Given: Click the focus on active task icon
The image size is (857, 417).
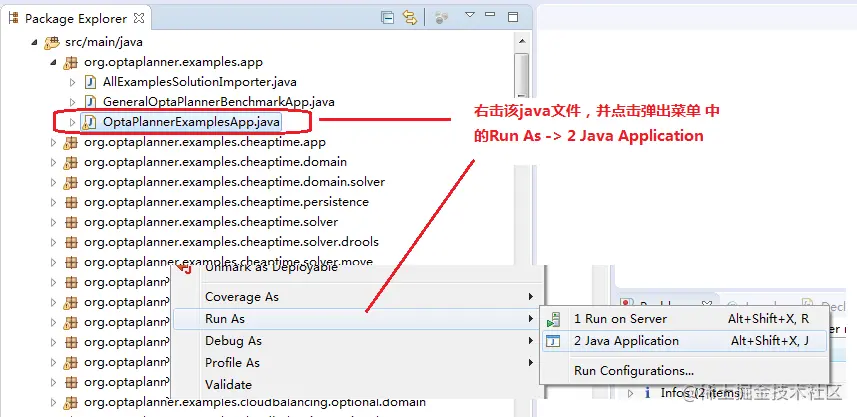Looking at the screenshot, I should [x=441, y=17].
